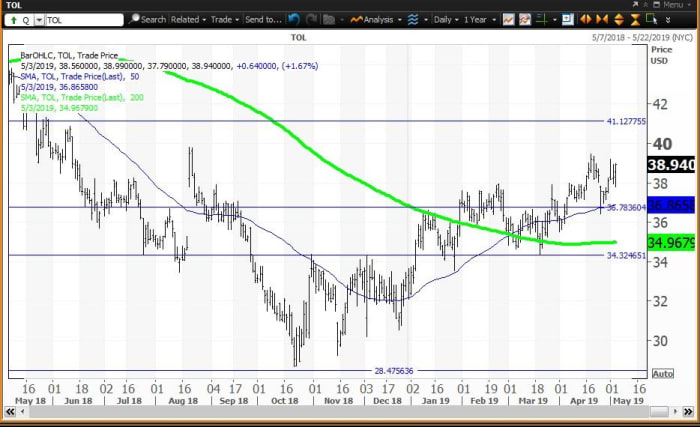Click the chart template window icon
The image size is (700, 427).
click(x=564, y=19)
